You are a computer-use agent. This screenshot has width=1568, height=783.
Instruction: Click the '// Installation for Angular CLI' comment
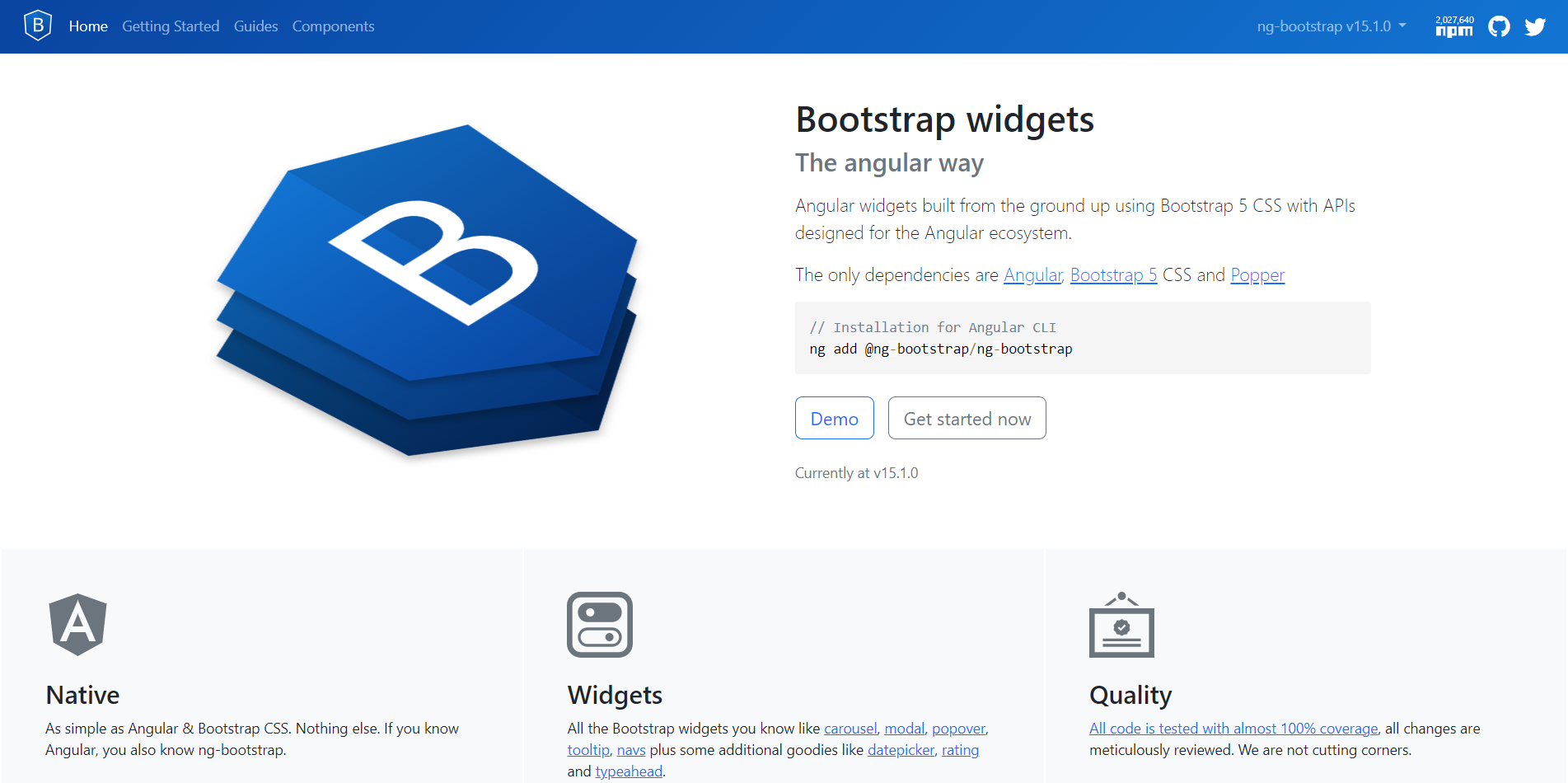tap(933, 328)
